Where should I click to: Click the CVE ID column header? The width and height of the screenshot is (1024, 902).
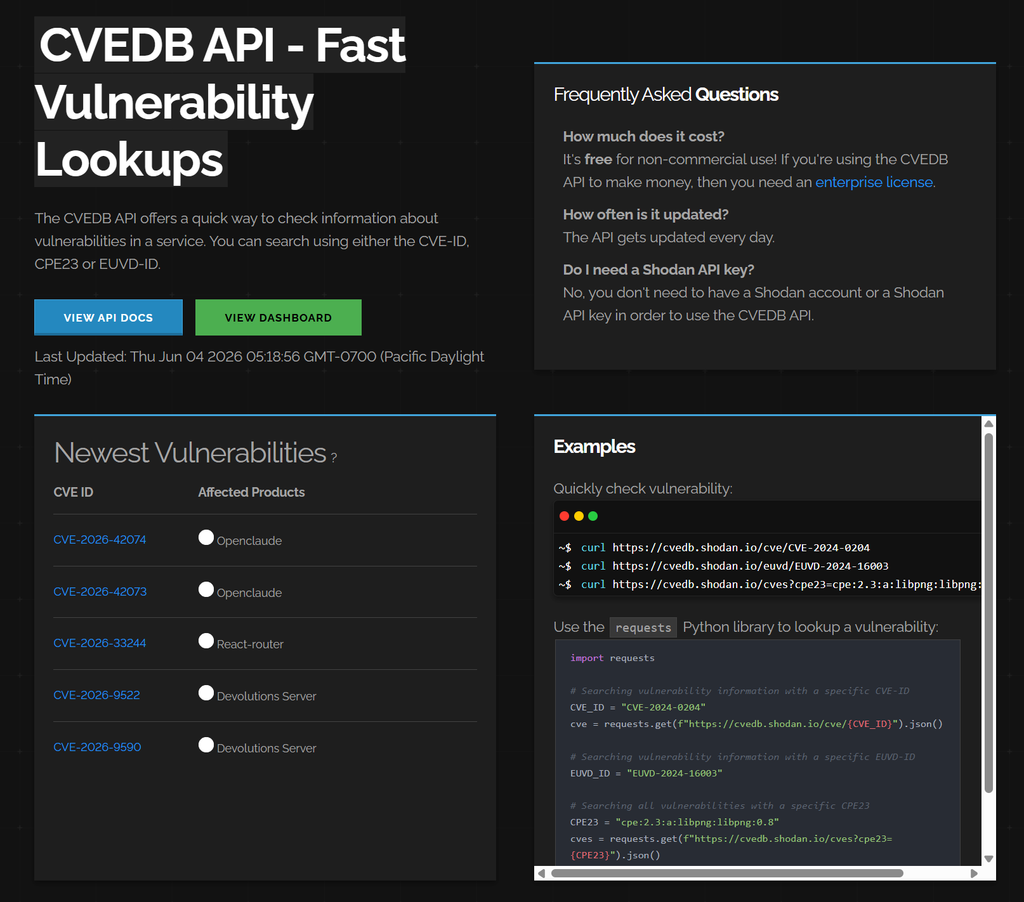73,492
